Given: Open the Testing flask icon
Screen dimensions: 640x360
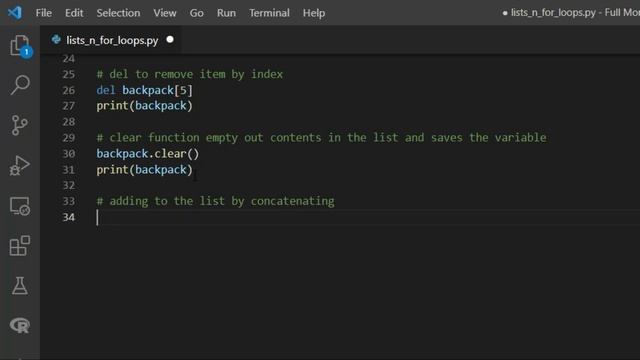Looking at the screenshot, I should pyautogui.click(x=20, y=286).
